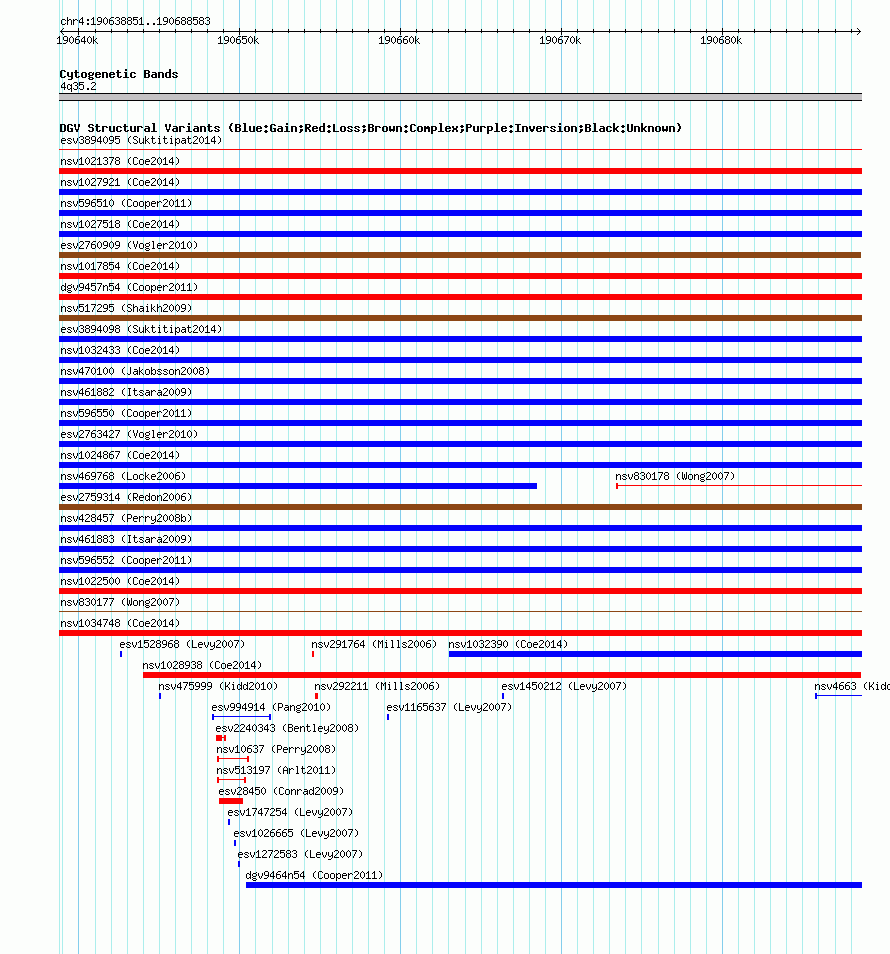Open dgv9464n54 (Cooper2011) label
Image resolution: width=890 pixels, height=954 pixels.
(314, 875)
